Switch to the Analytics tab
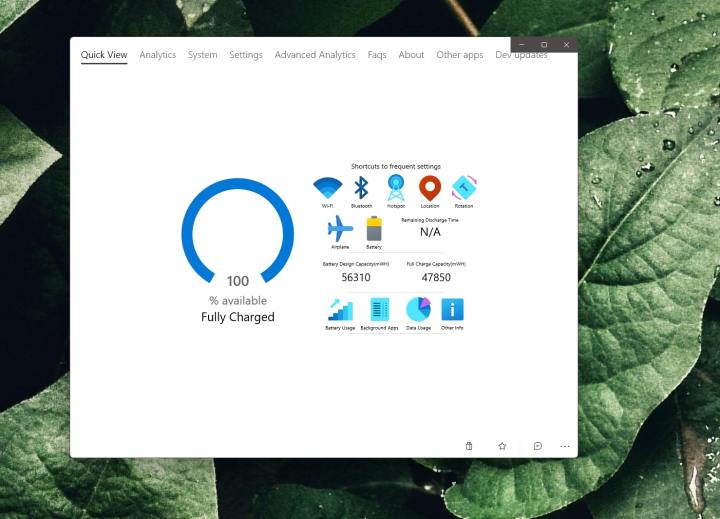720x519 pixels. point(157,55)
